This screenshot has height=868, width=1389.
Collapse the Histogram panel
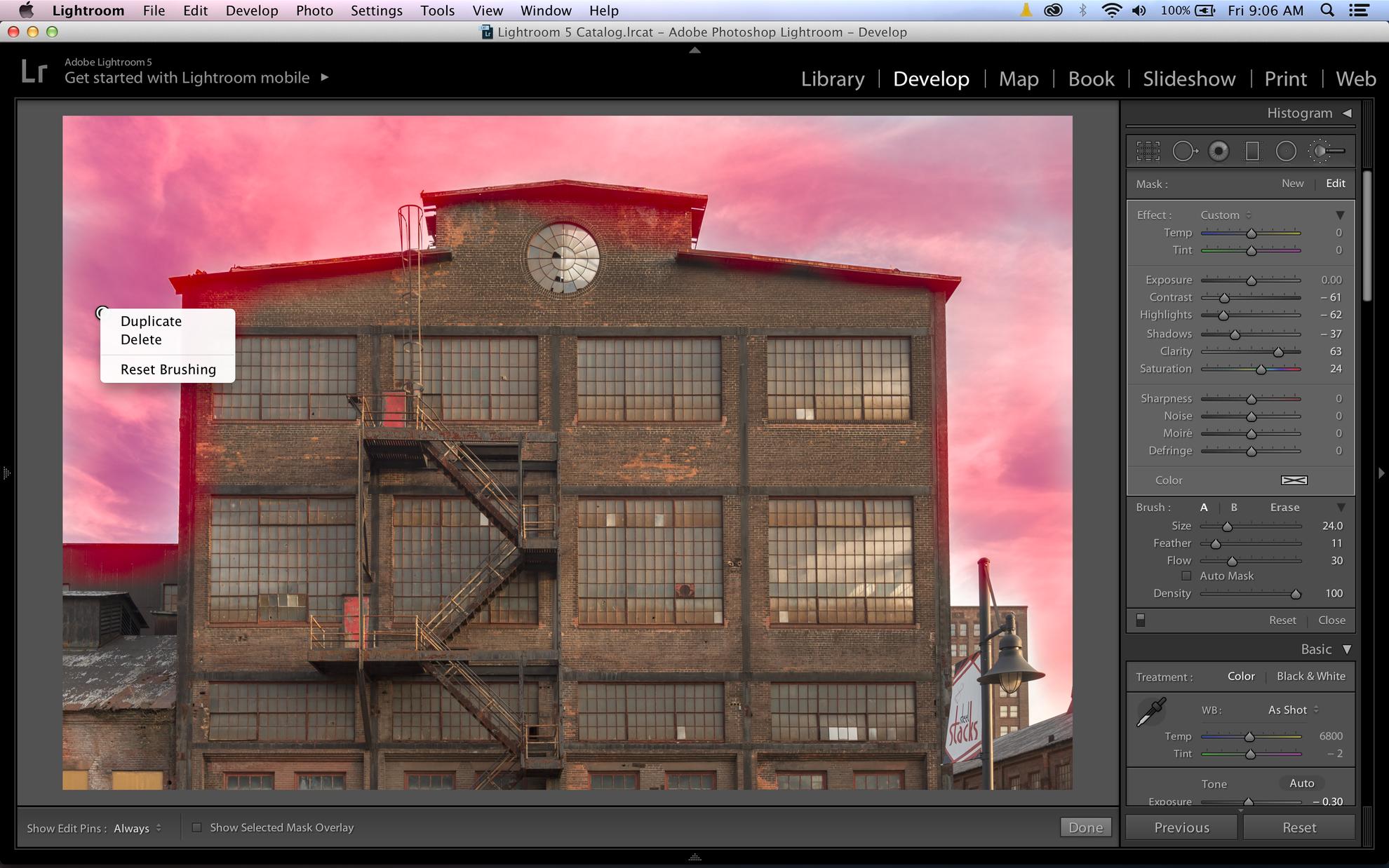pos(1347,113)
